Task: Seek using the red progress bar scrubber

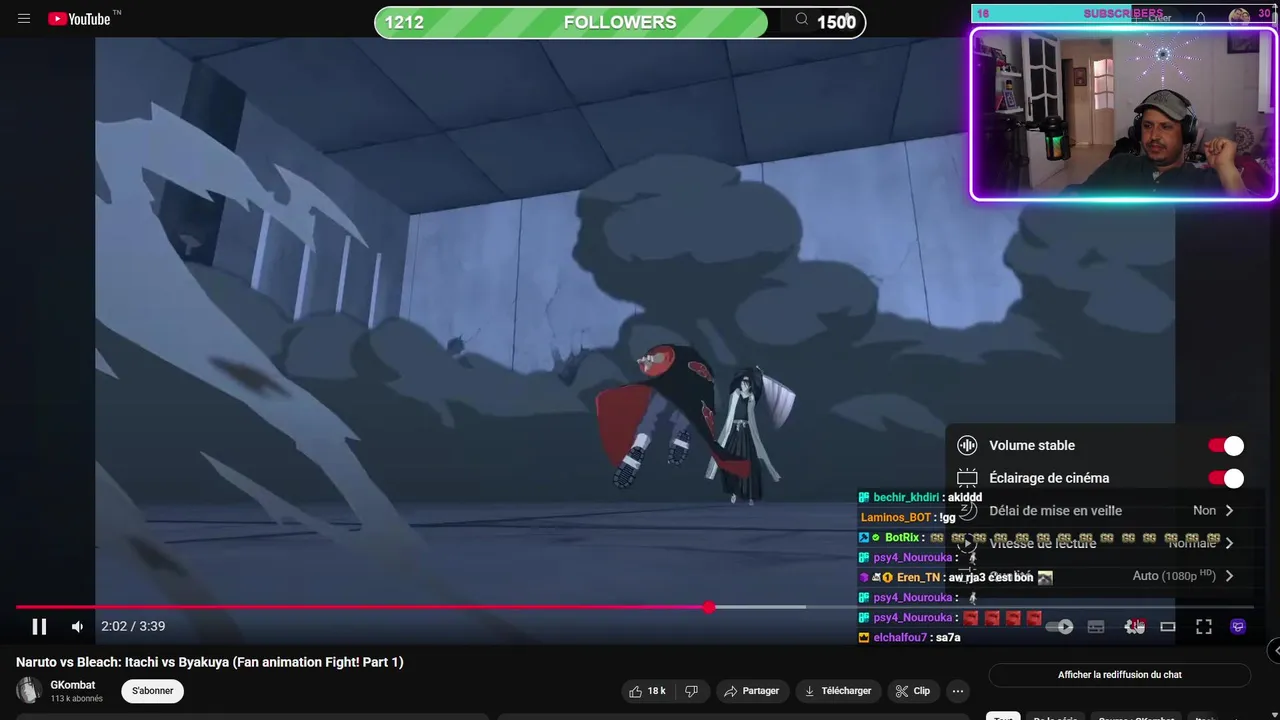Action: (x=709, y=607)
